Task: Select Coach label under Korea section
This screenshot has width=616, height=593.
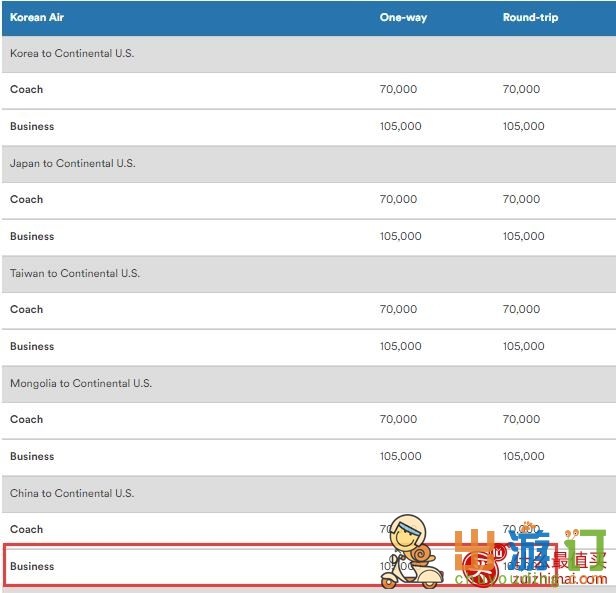Action: (26, 89)
